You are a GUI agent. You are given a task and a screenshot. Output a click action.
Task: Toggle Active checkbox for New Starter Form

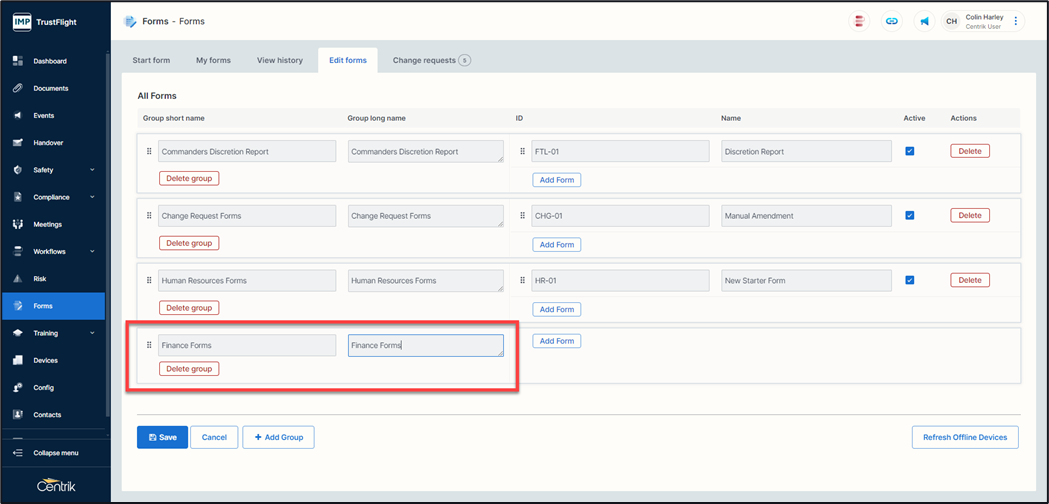pyautogui.click(x=909, y=280)
